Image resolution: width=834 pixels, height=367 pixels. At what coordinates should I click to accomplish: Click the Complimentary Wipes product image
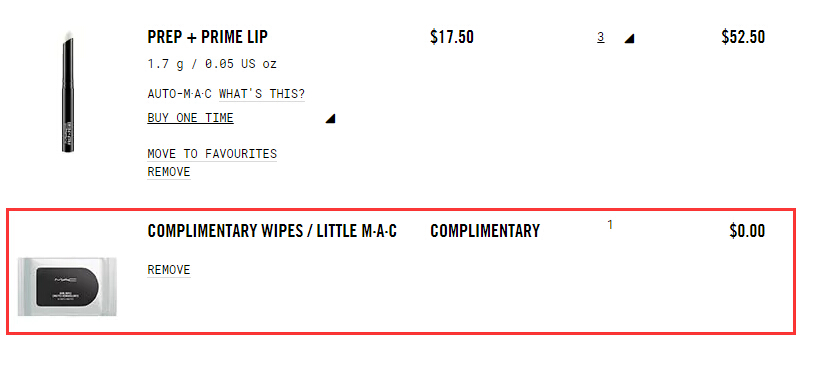coord(67,287)
